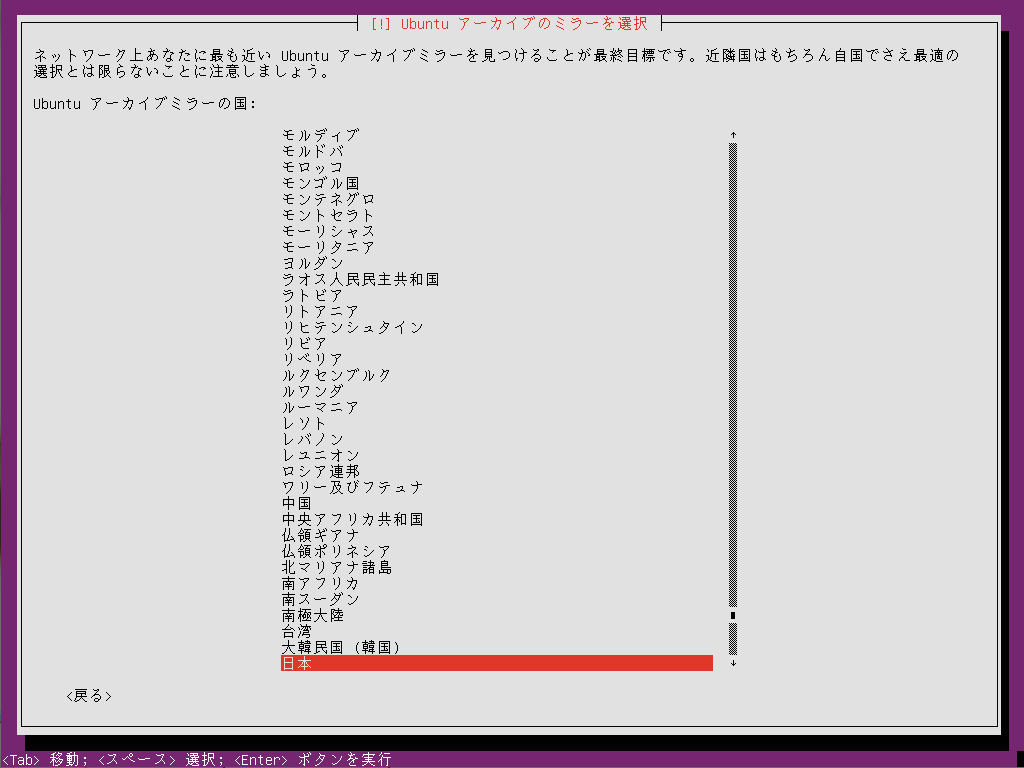Choose ラトビア from the list
The image size is (1024, 768).
click(313, 295)
